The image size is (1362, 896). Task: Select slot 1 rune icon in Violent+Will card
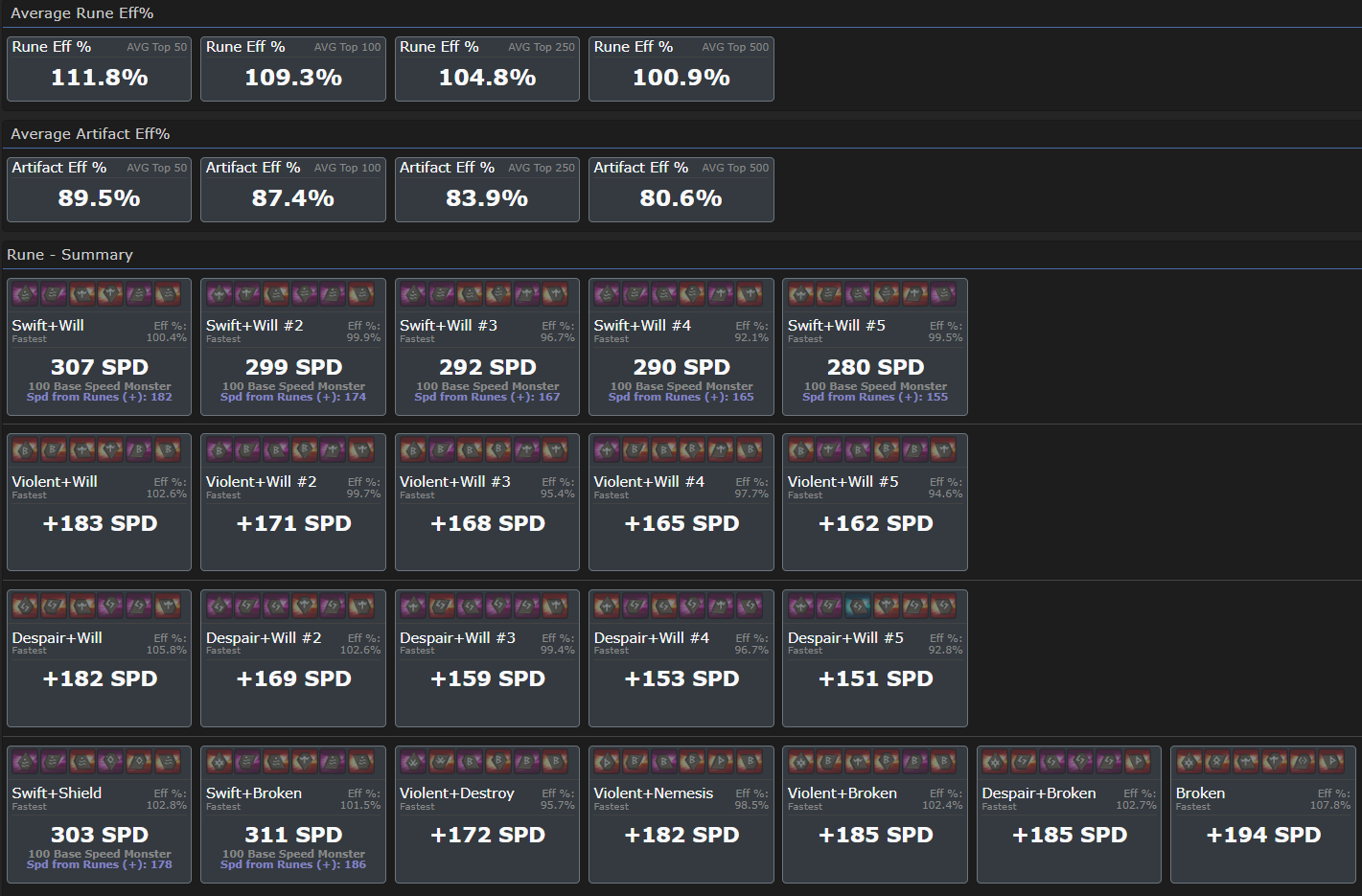click(x=25, y=449)
